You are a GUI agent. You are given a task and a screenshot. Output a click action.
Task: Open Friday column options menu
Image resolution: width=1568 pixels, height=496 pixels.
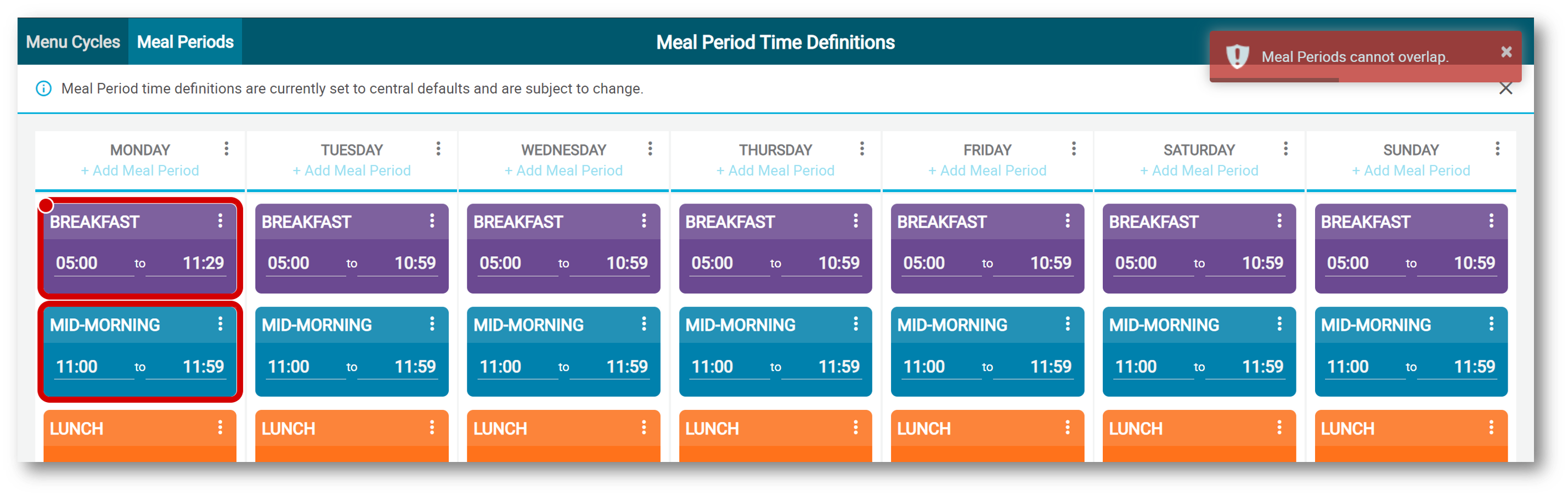[1074, 149]
